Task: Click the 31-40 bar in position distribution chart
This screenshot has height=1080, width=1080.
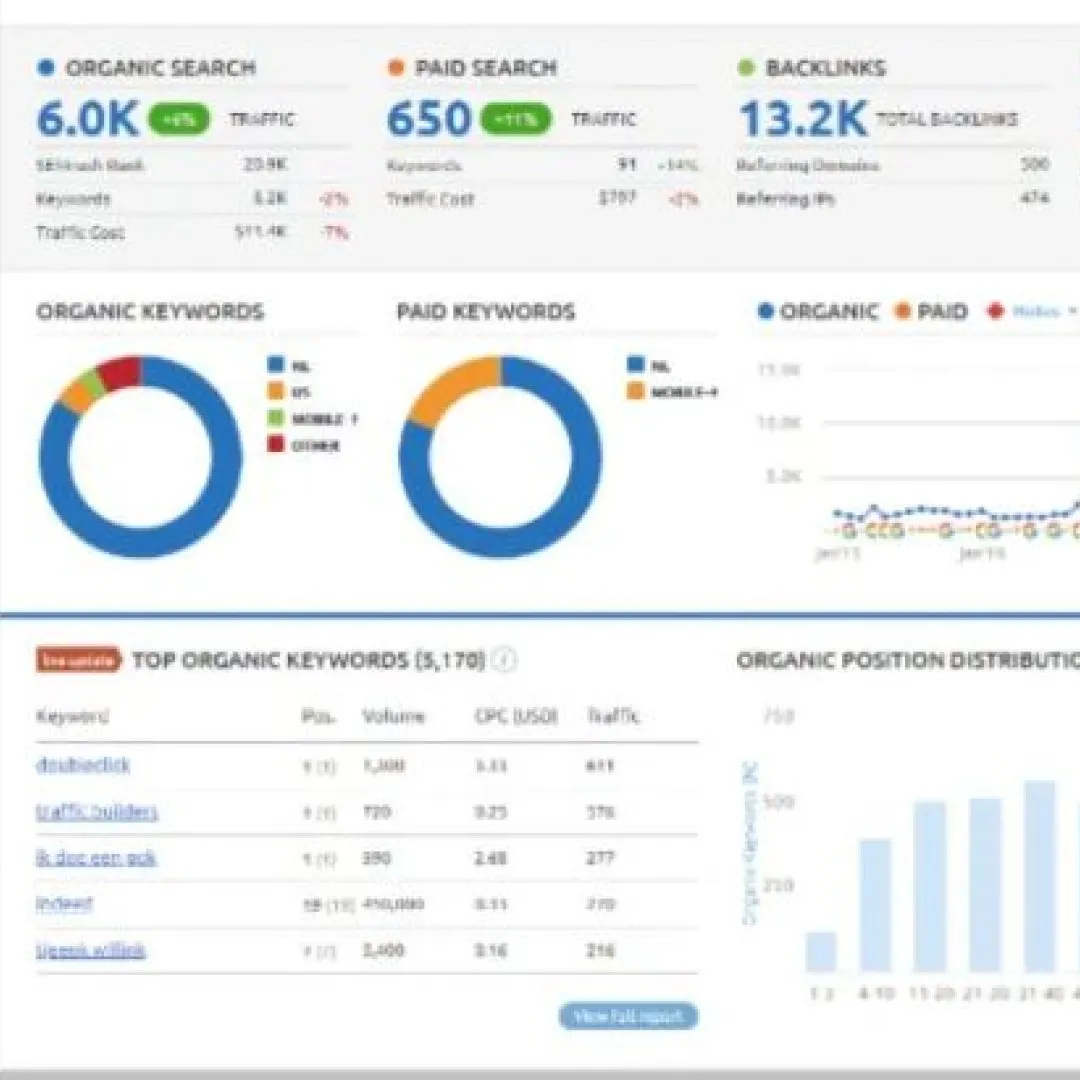Action: point(1040,876)
